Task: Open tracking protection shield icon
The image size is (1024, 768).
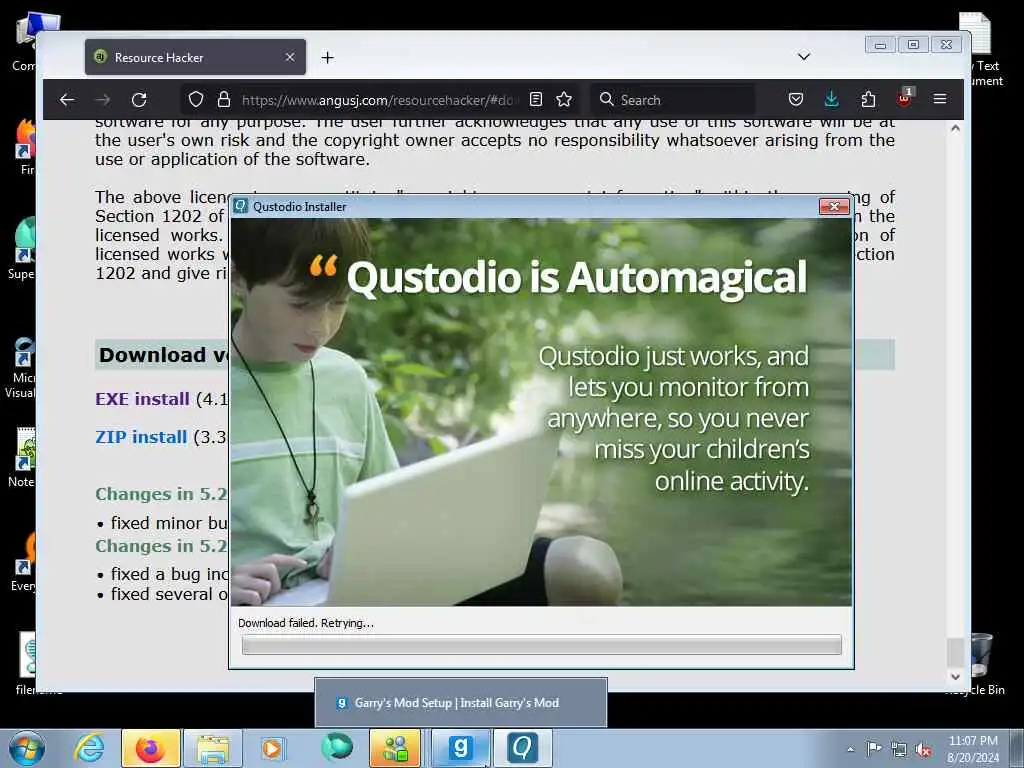Action: pos(196,99)
